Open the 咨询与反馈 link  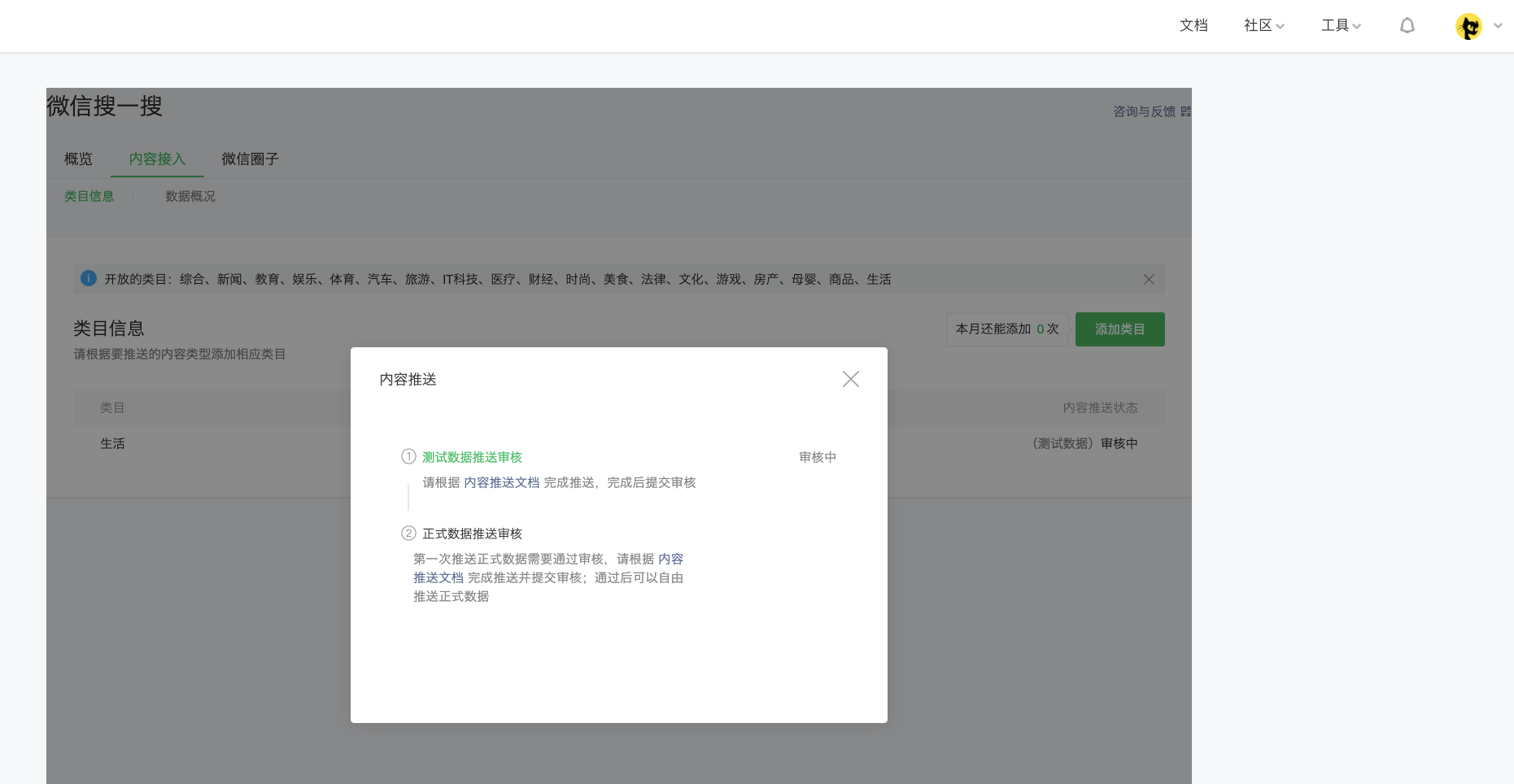coord(1144,111)
